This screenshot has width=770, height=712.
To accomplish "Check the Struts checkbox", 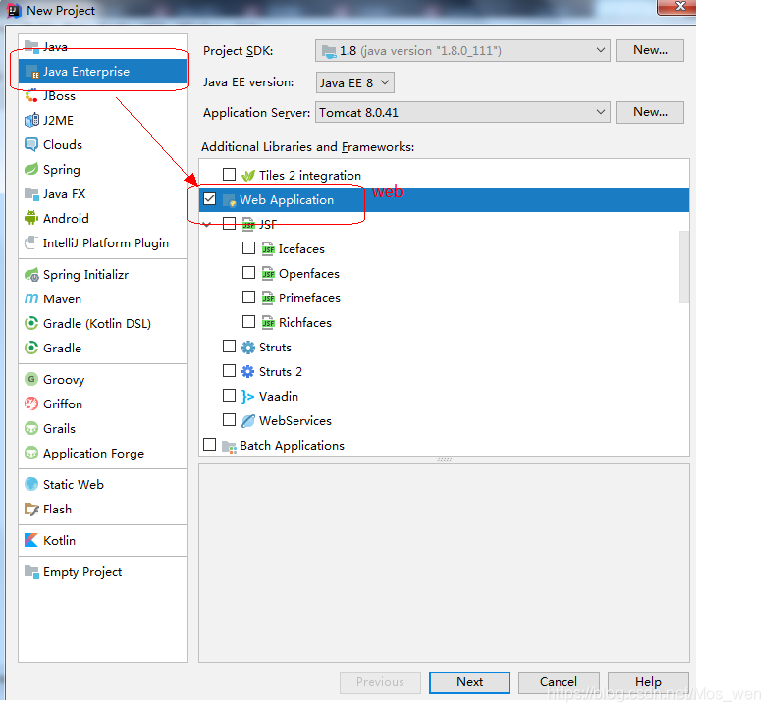I will click(x=229, y=346).
